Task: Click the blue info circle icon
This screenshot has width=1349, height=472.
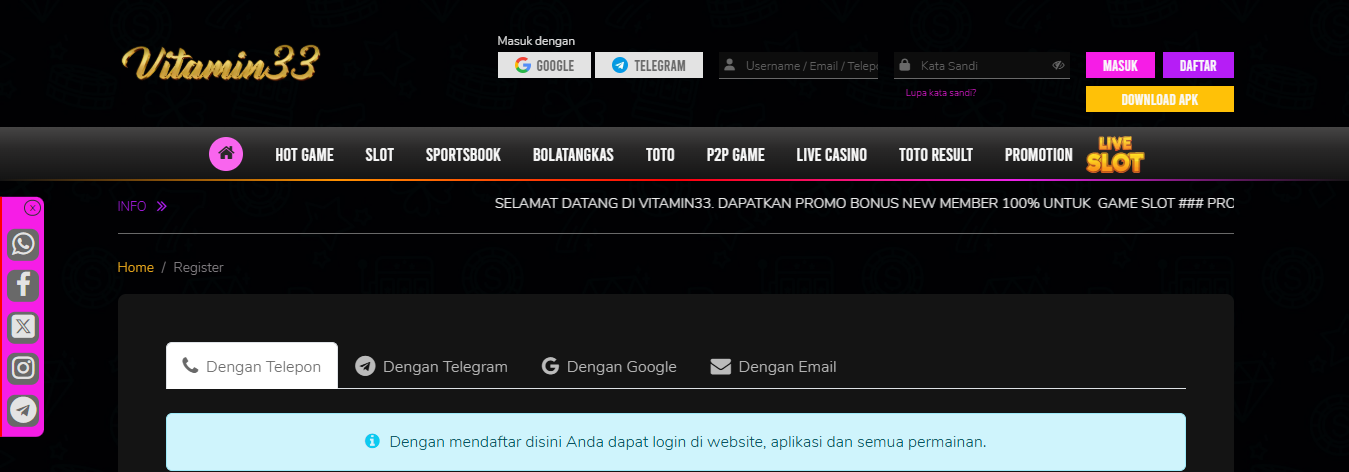Action: coord(372,441)
